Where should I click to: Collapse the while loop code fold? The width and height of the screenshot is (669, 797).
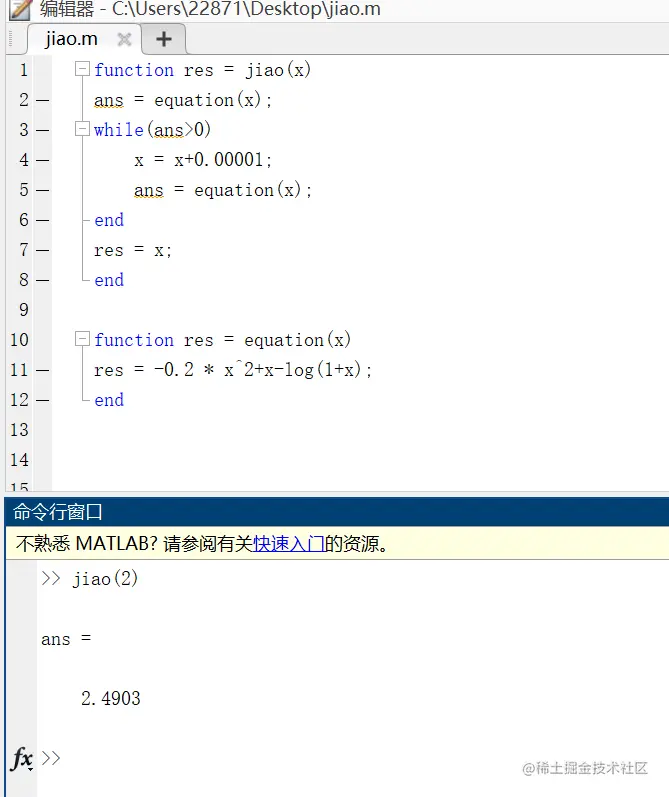pyautogui.click(x=82, y=129)
